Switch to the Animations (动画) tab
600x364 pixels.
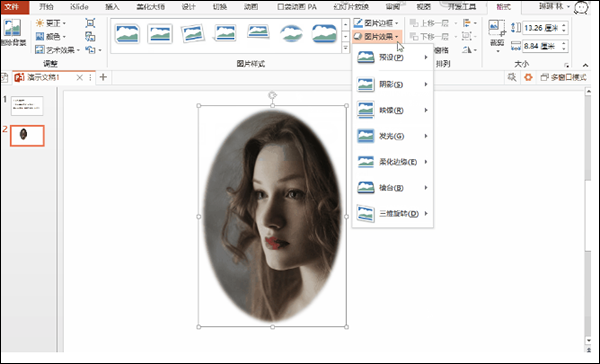point(251,7)
